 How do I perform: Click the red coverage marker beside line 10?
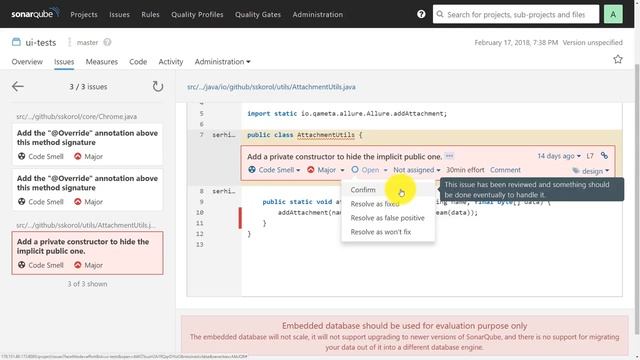coord(240,218)
